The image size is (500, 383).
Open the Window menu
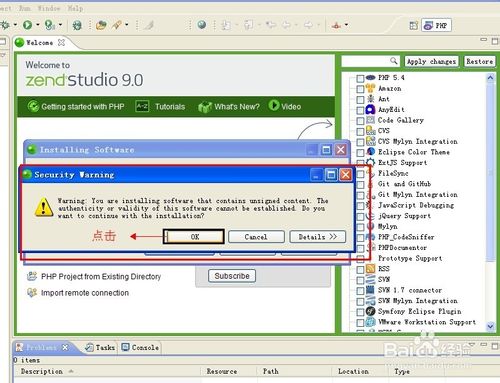pos(49,8)
